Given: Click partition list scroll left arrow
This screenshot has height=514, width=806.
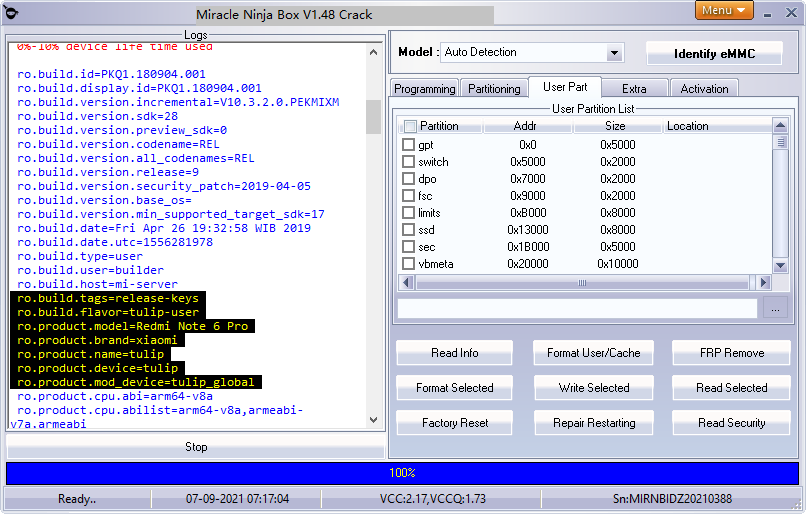Looking at the screenshot, I should pyautogui.click(x=407, y=282).
